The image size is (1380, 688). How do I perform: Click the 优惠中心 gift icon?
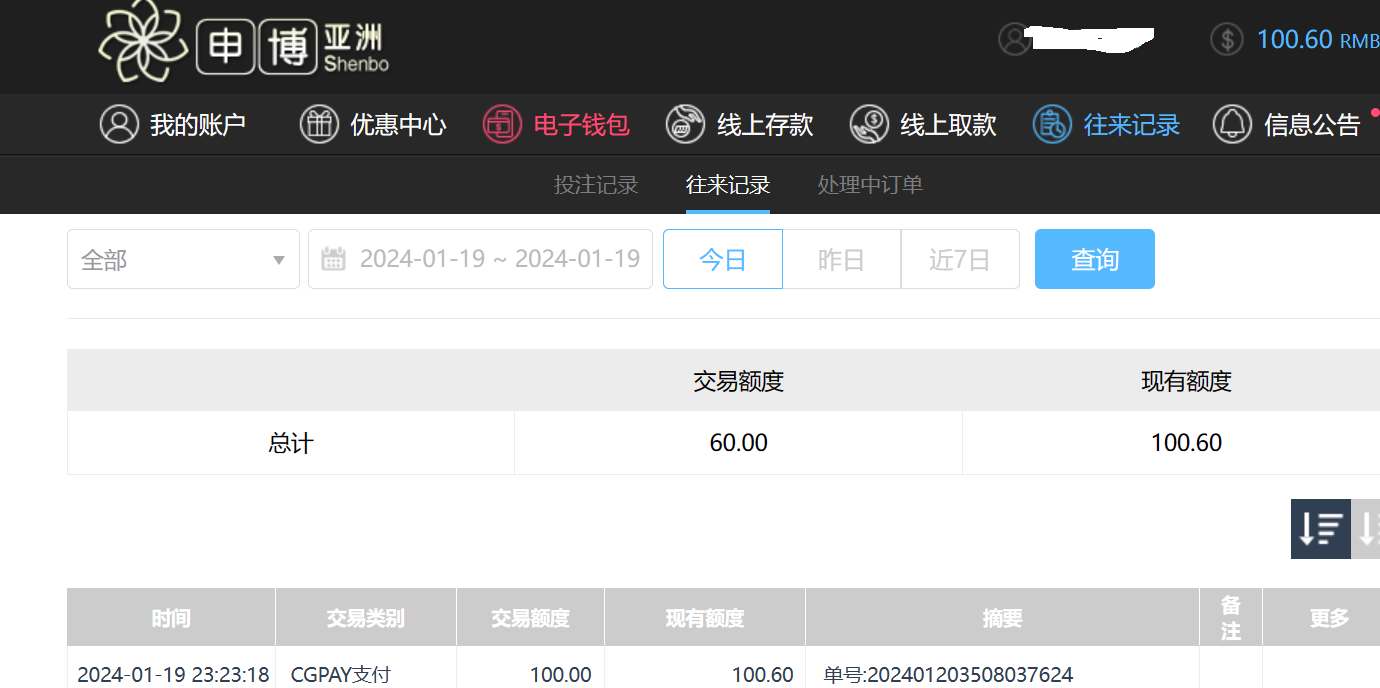pyautogui.click(x=319, y=124)
